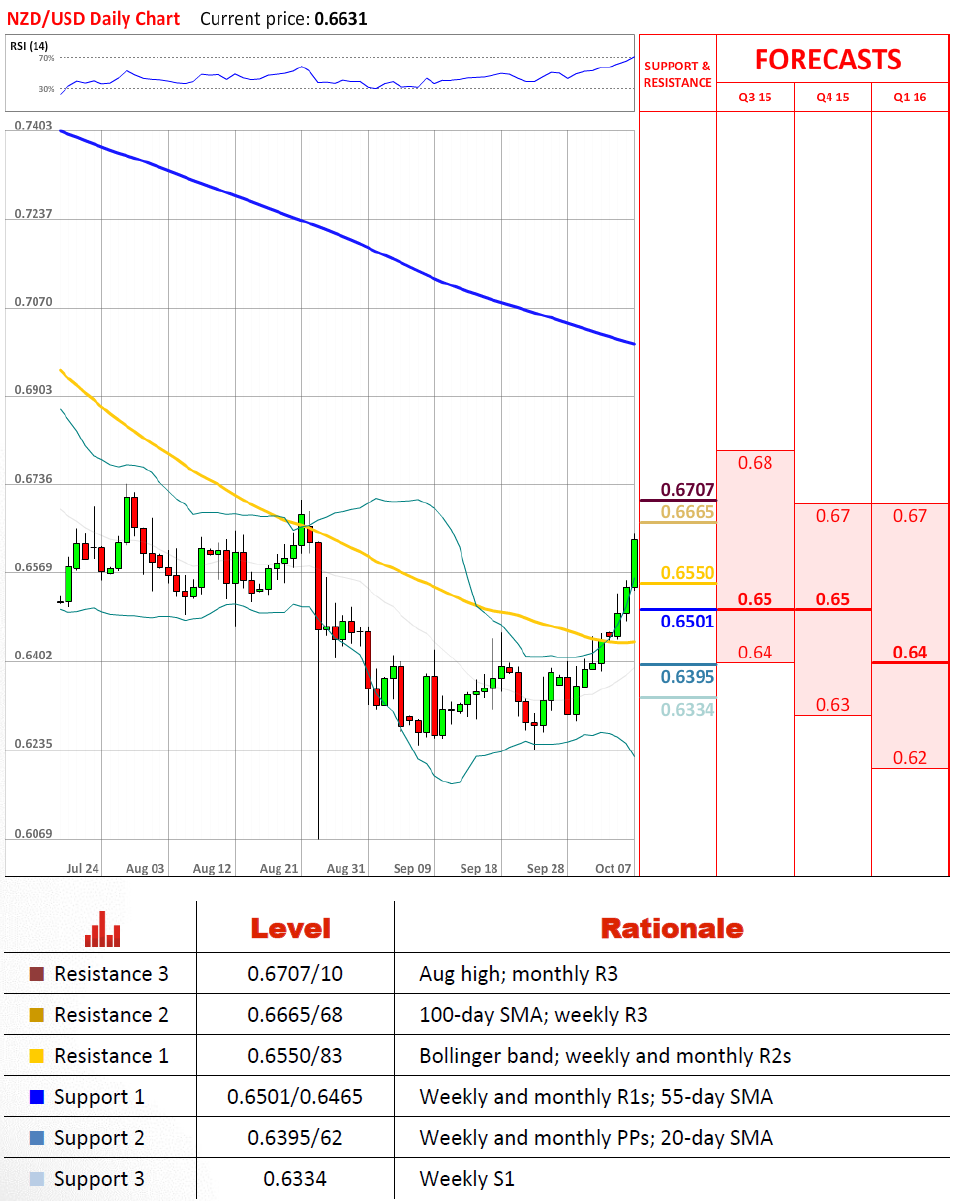962x1201 pixels.
Task: Click the 0.6501/0.6465 level cell
Action: tap(295, 1097)
